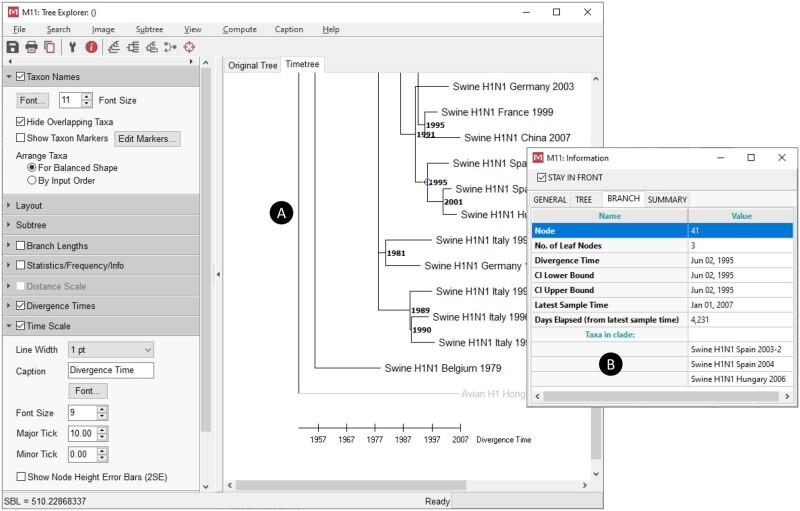
Task: Open the Line Width dropdown
Action: [110, 349]
